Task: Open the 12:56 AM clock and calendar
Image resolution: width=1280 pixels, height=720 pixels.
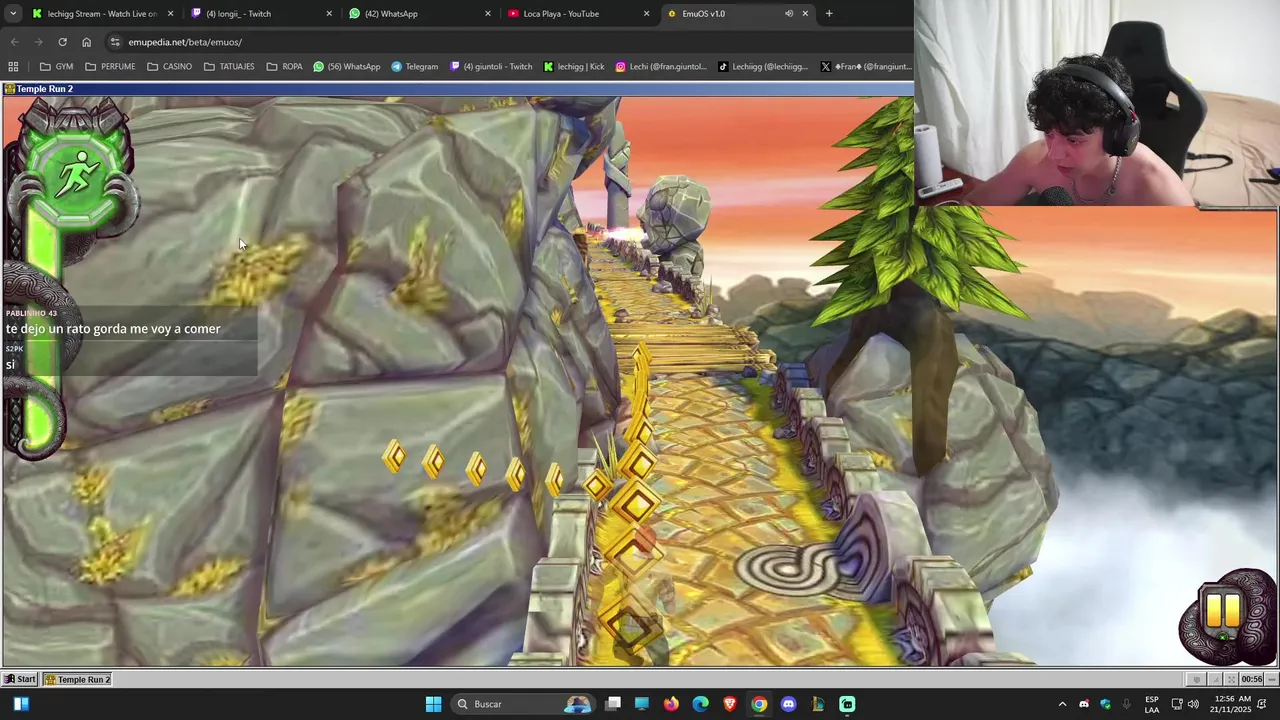Action: point(1229,704)
